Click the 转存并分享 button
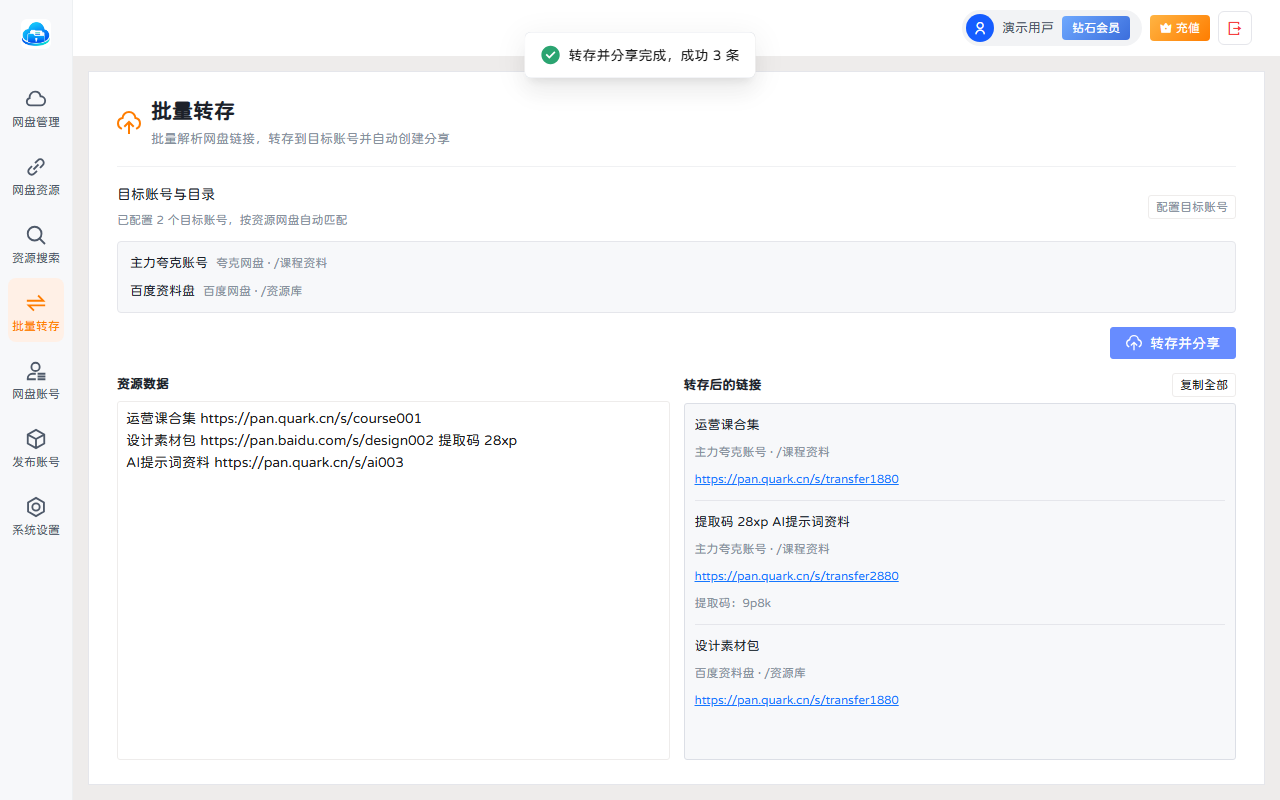Viewport: 1280px width, 800px height. coord(1173,343)
